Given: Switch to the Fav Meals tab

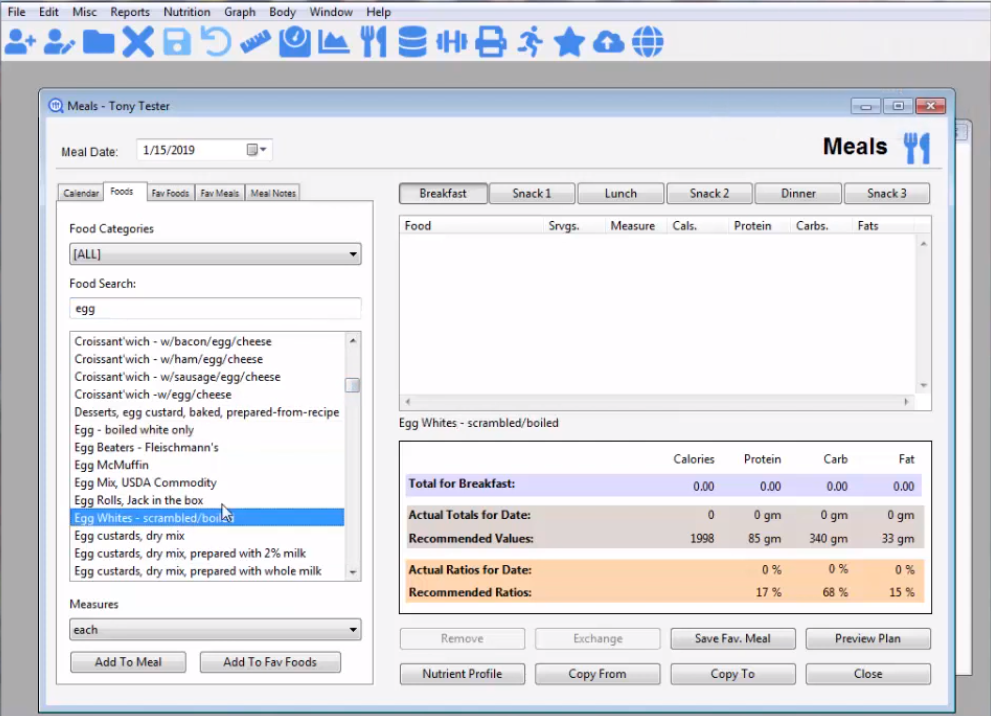Looking at the screenshot, I should coord(219,193).
